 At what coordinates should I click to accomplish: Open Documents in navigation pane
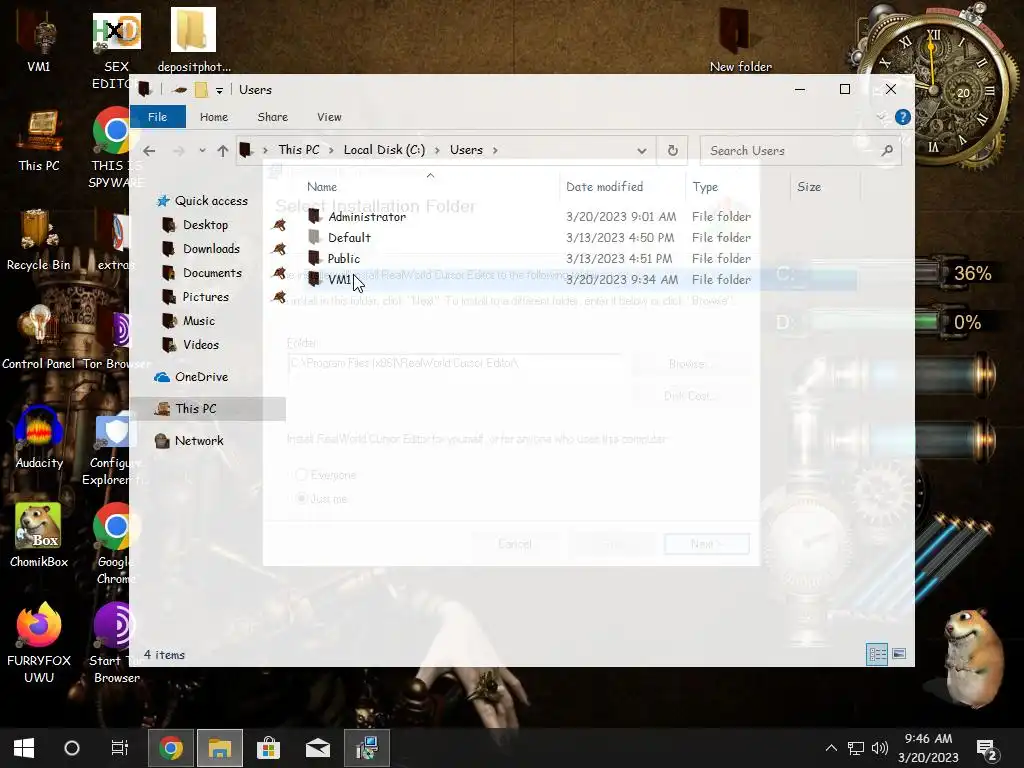(212, 273)
